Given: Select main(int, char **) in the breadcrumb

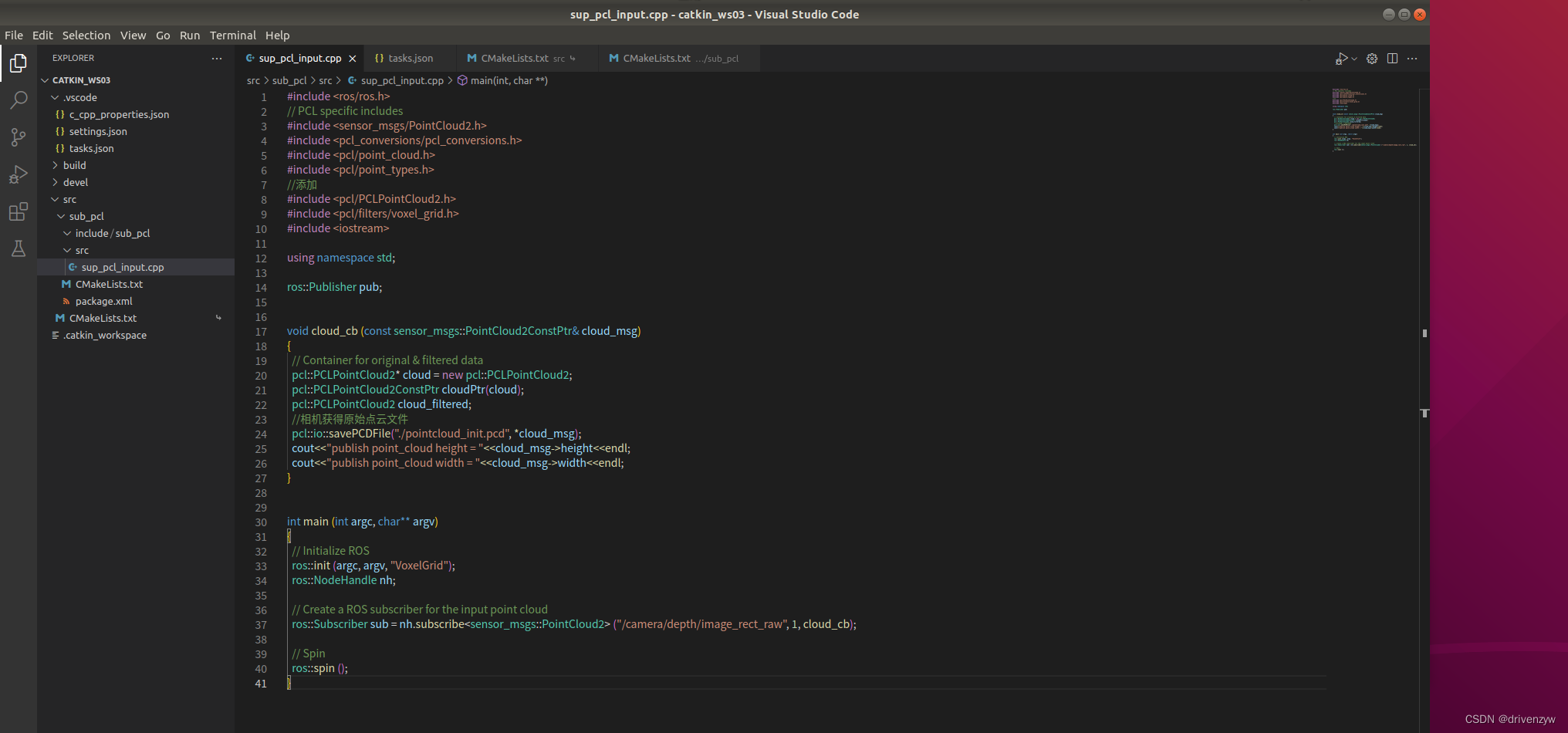Looking at the screenshot, I should pos(509,79).
